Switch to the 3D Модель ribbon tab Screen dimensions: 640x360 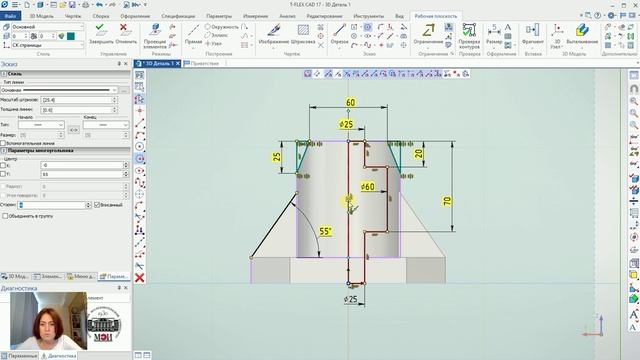point(41,16)
